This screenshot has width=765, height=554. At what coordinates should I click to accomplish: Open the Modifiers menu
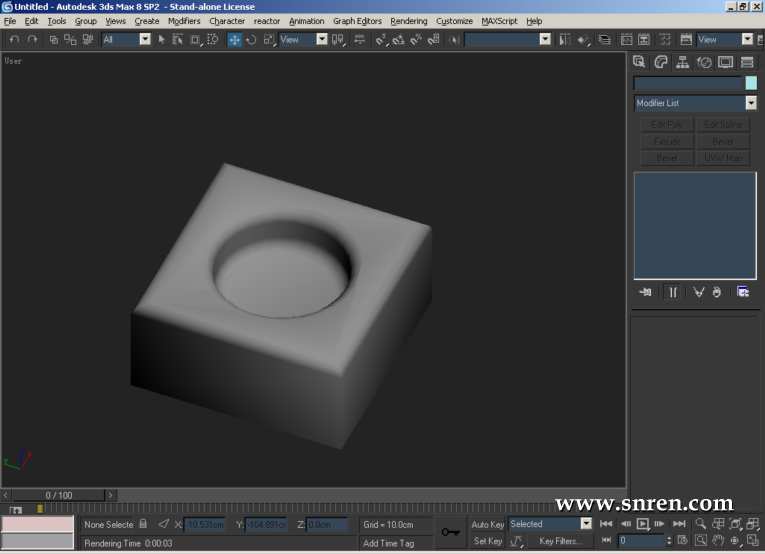(x=184, y=21)
